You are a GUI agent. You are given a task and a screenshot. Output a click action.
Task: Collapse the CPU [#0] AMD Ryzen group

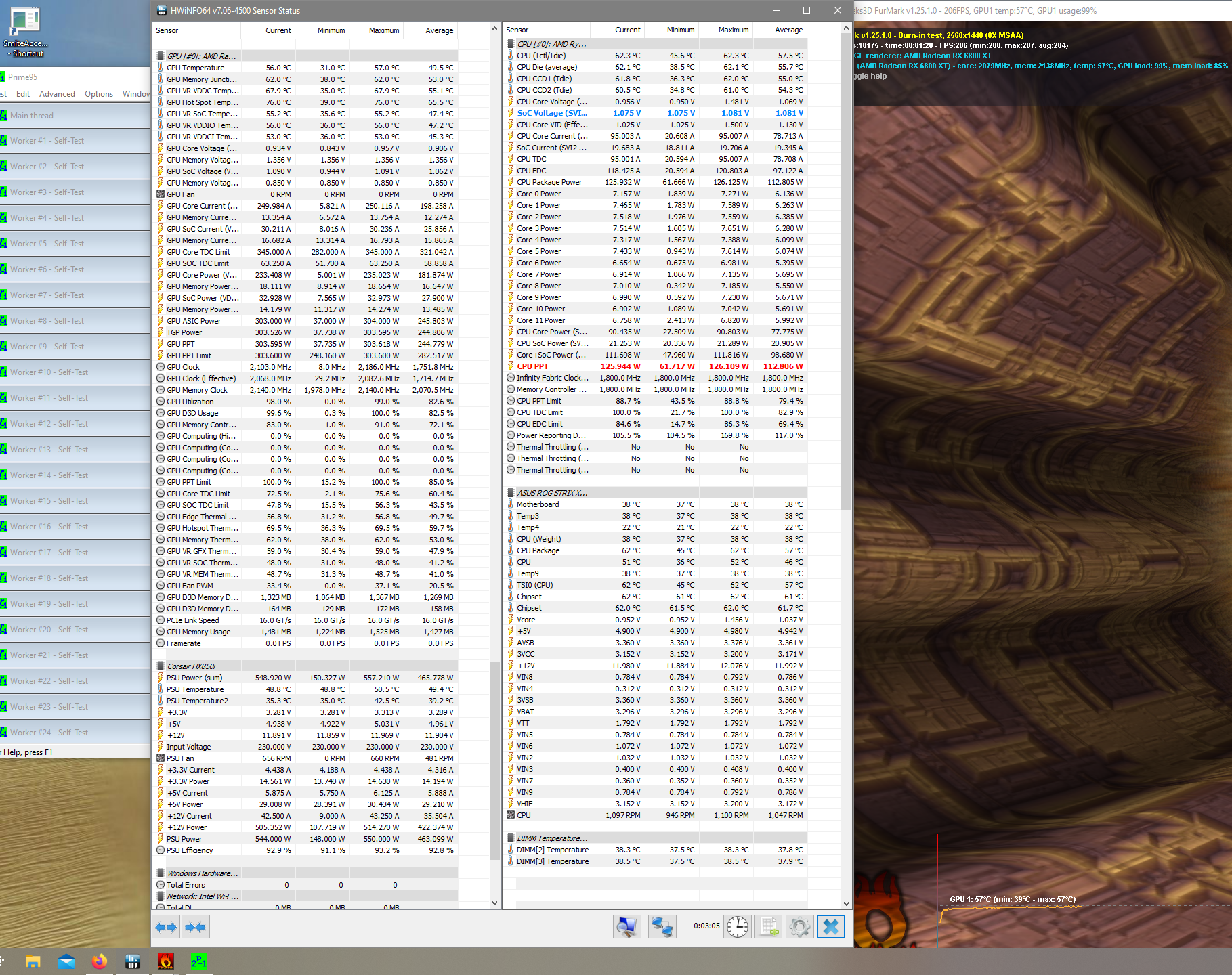[x=510, y=43]
